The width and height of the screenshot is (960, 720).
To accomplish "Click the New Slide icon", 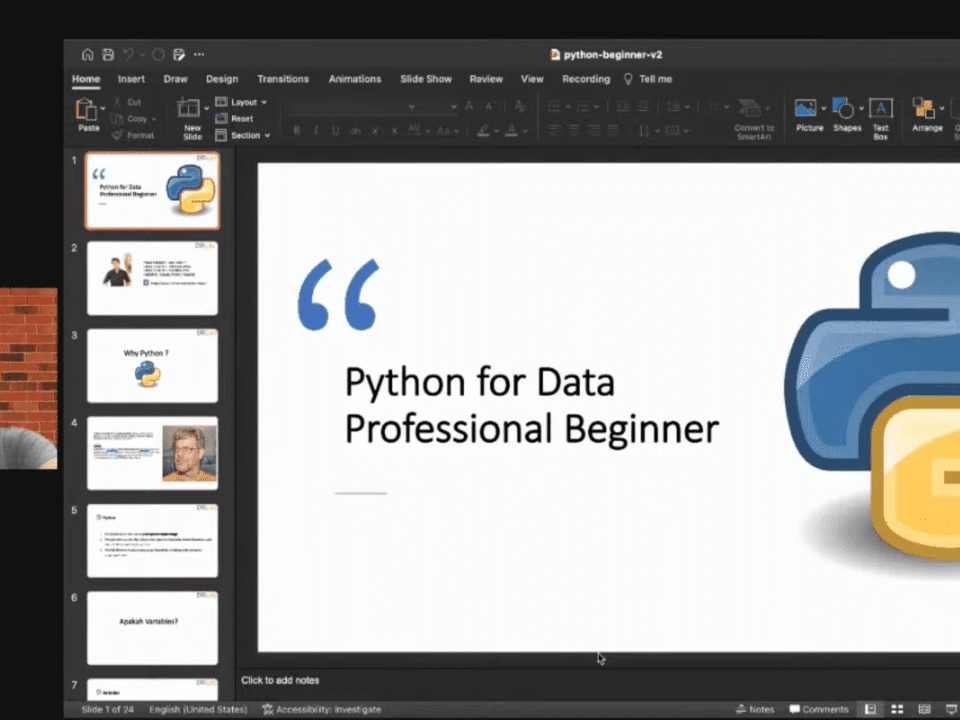I will [189, 109].
